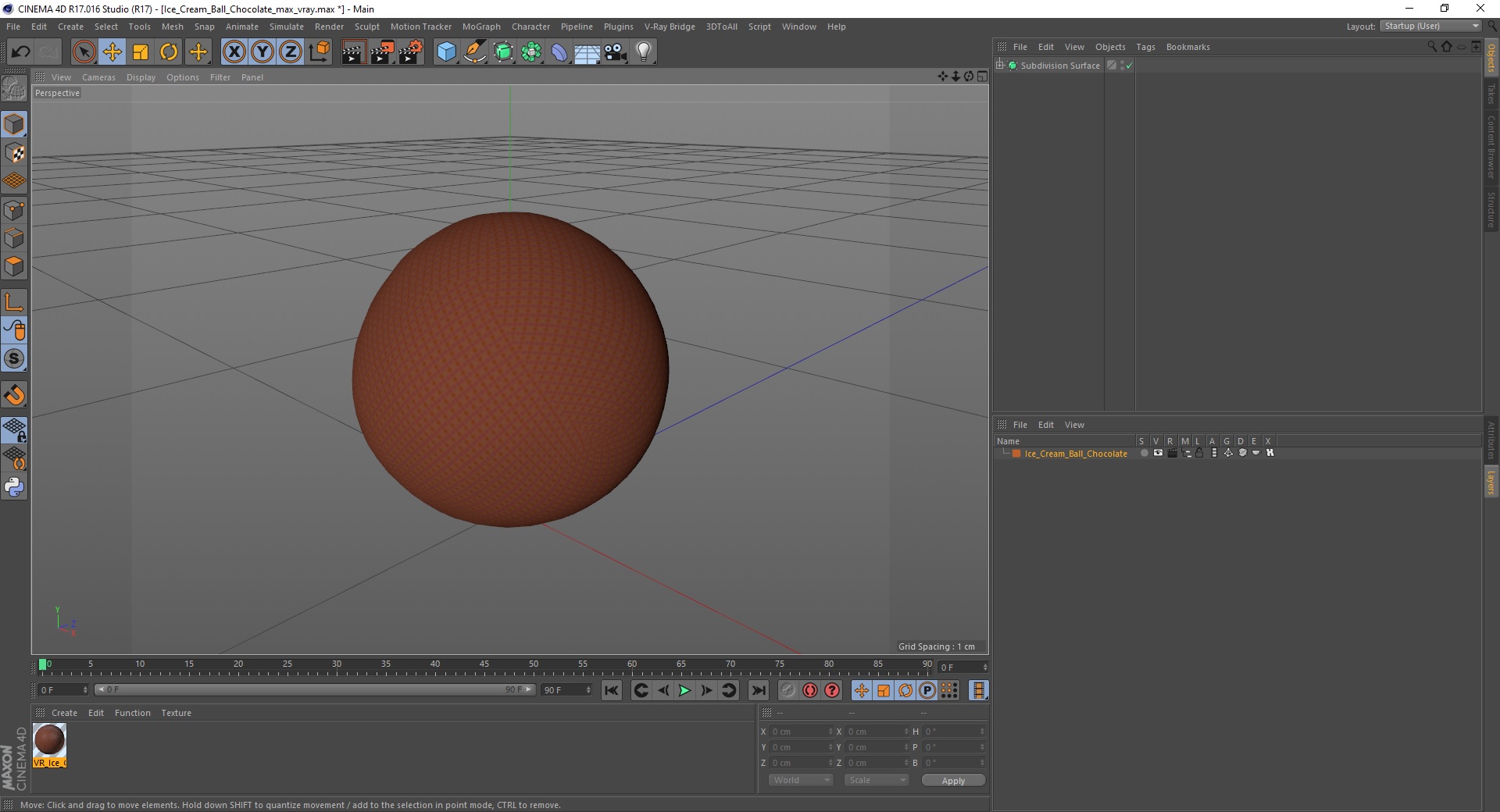
Task: Click the Ice_Cream_Ball_Chocolate layer color swatch
Action: [1016, 454]
